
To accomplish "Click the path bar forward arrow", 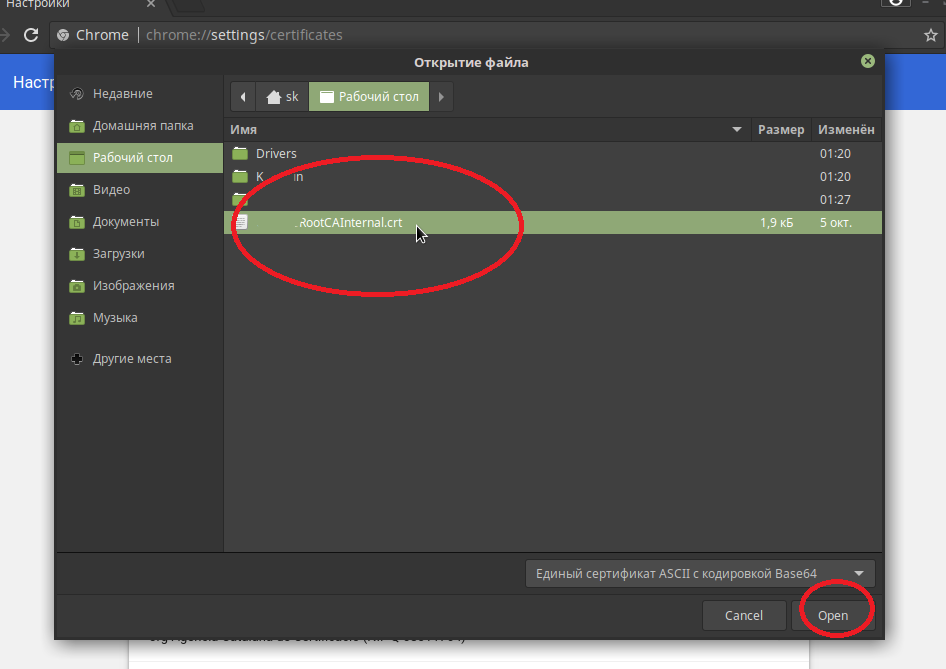I will pyautogui.click(x=442, y=97).
